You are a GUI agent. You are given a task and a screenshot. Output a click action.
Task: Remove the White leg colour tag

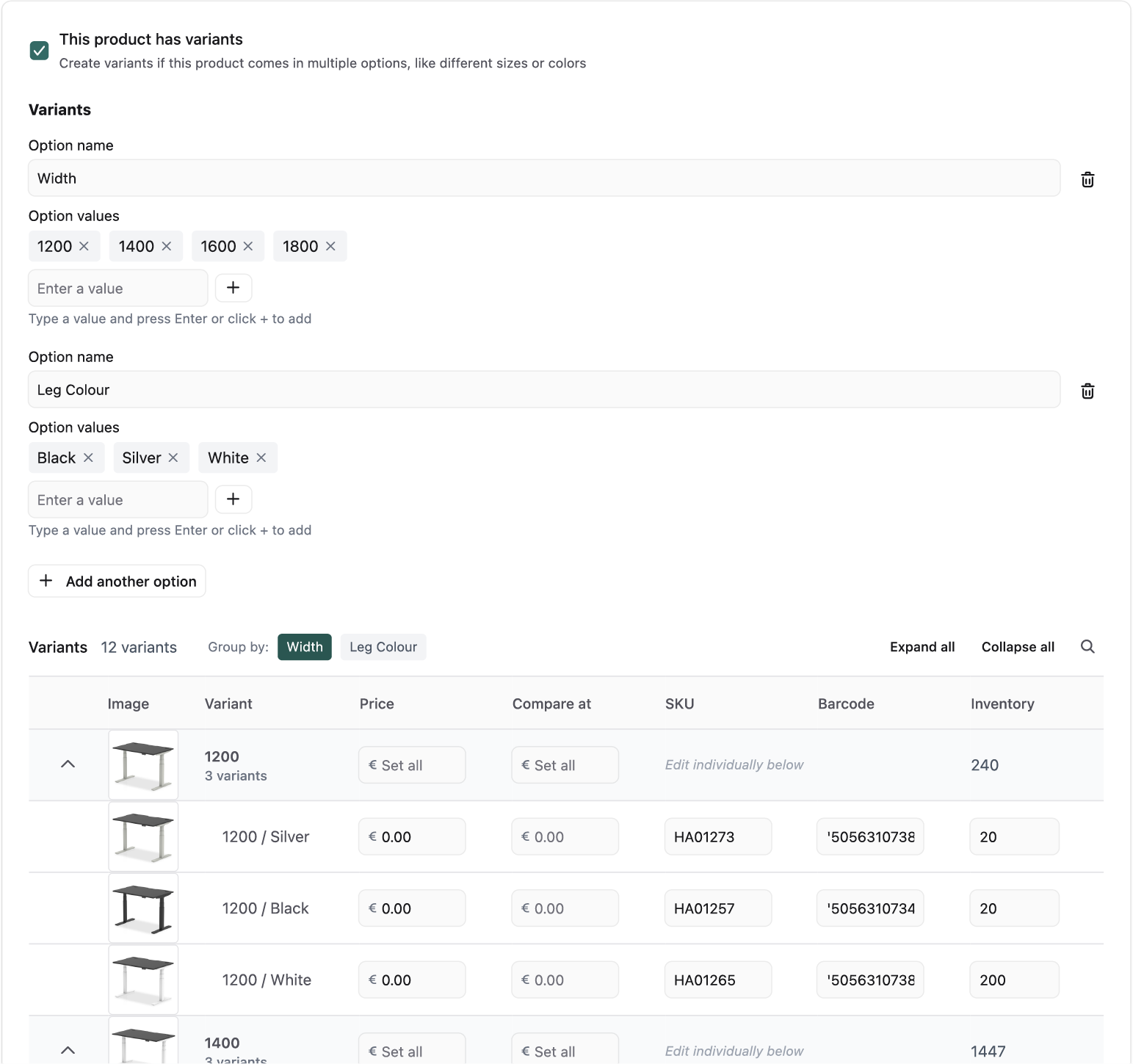261,457
